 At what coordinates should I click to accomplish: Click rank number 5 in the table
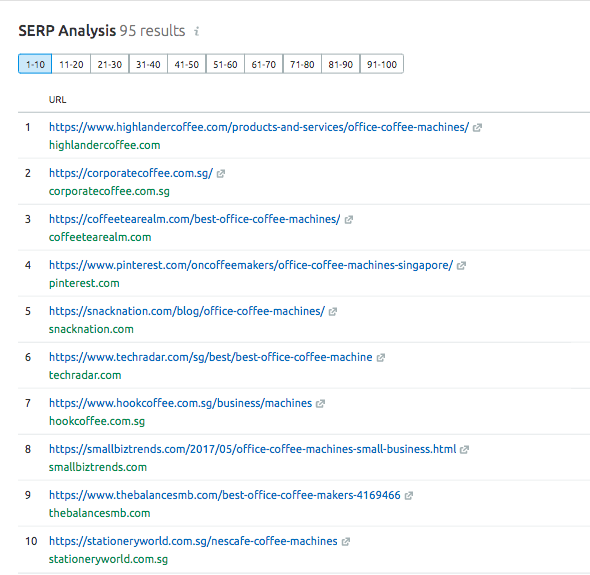(x=28, y=312)
